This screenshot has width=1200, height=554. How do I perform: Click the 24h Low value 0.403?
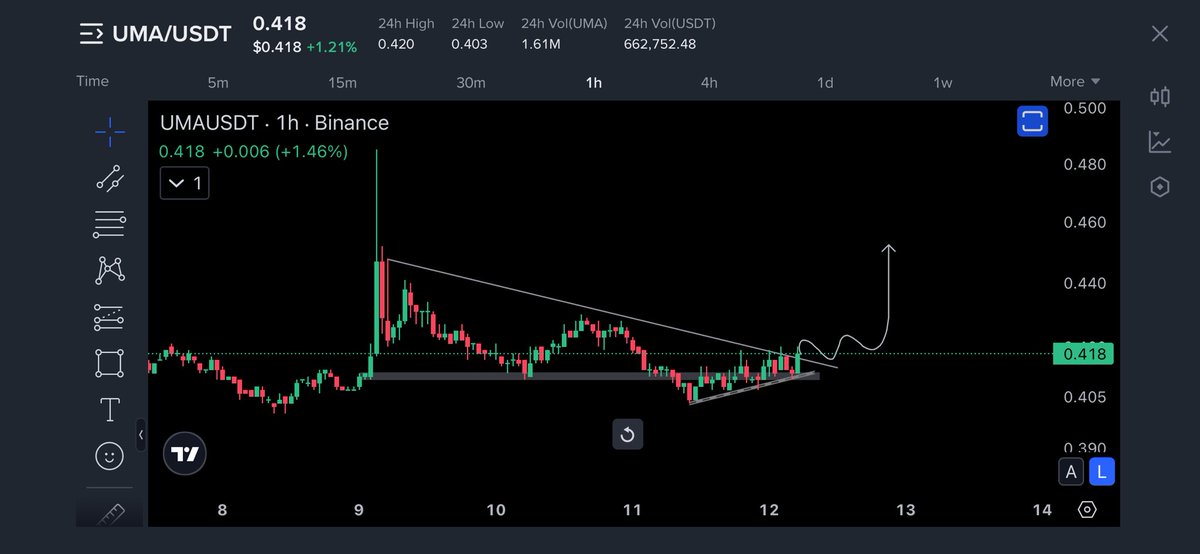470,44
